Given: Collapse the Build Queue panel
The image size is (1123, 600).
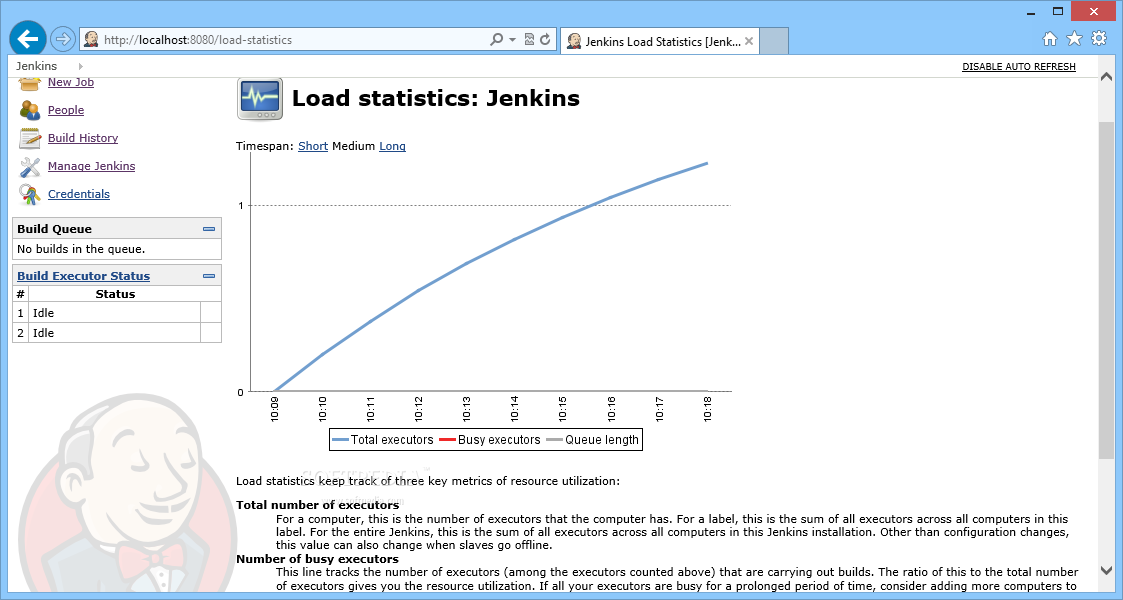Looking at the screenshot, I should click(209, 229).
